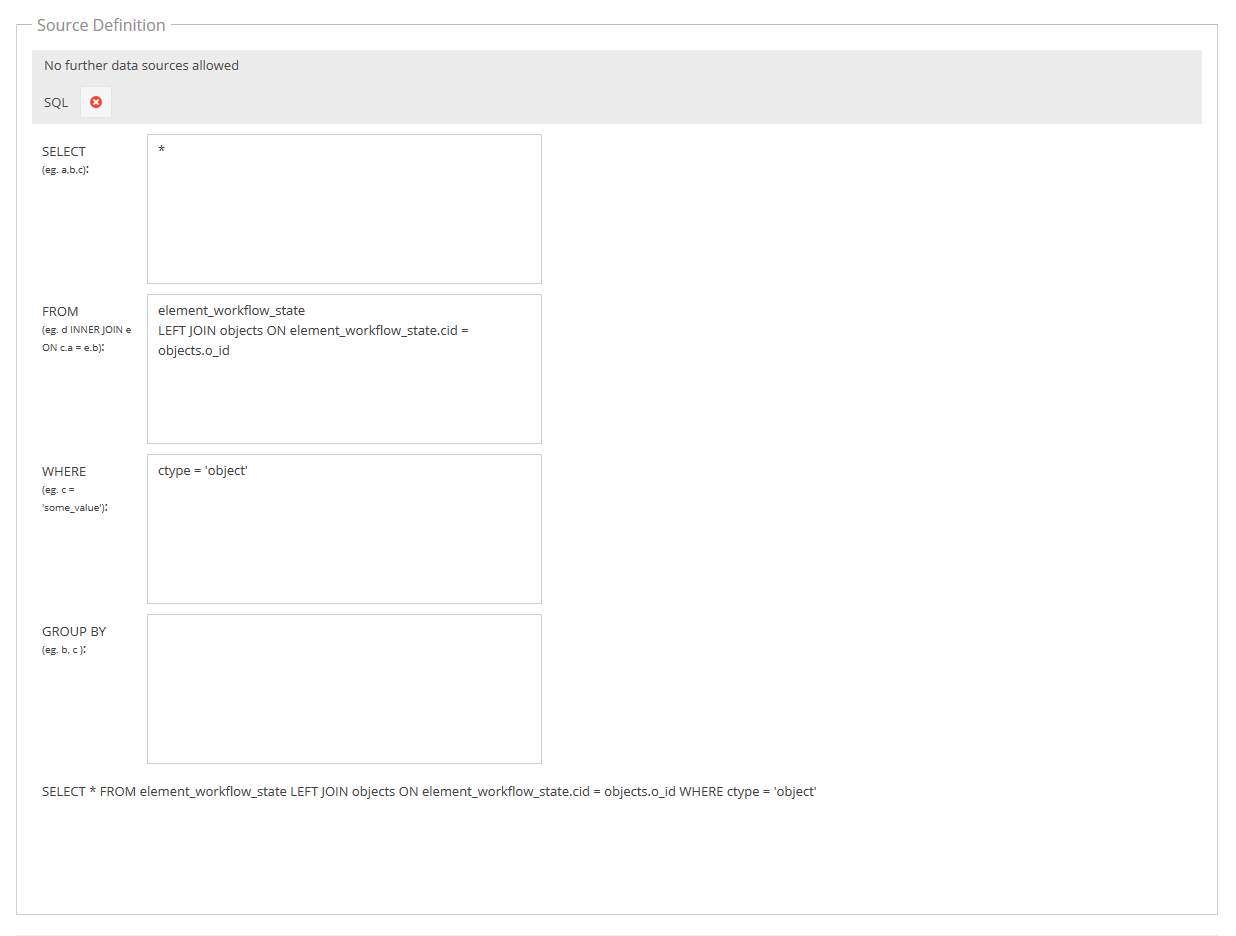Click the empty GROUP BY text area

coord(344,688)
